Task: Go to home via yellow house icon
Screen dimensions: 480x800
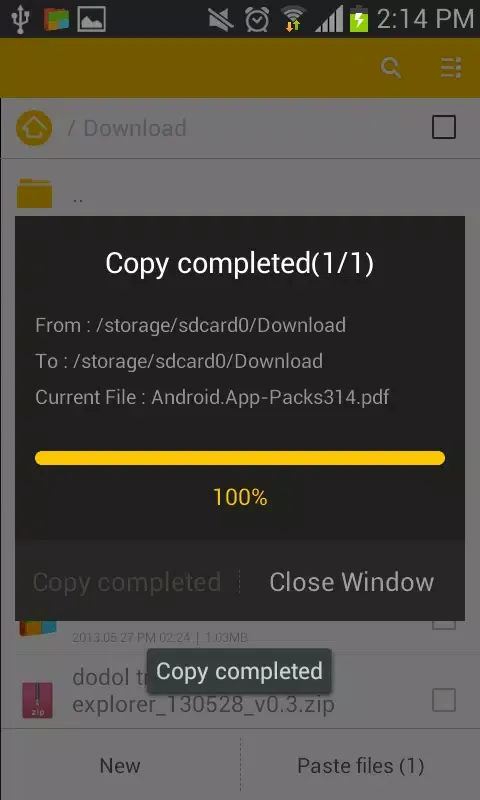Action: click(34, 128)
